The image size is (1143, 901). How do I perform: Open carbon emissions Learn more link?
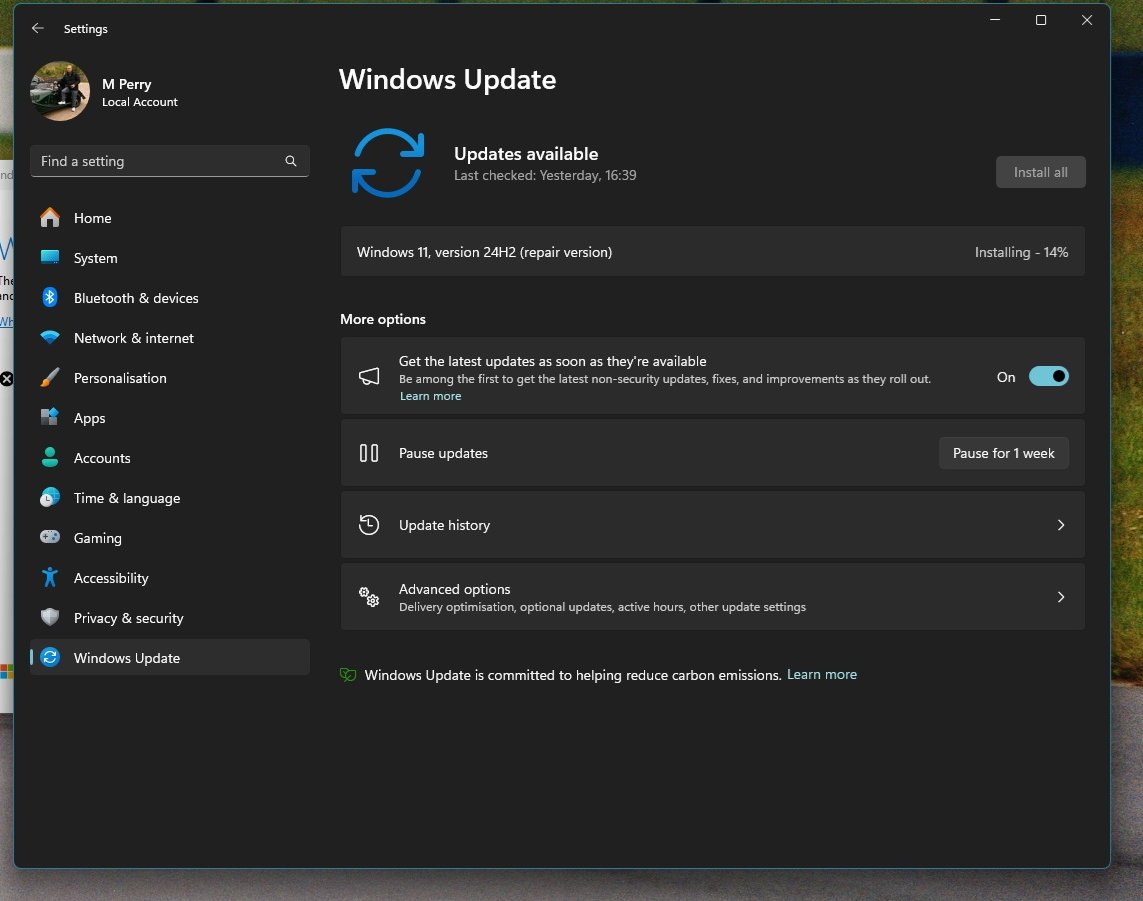822,674
